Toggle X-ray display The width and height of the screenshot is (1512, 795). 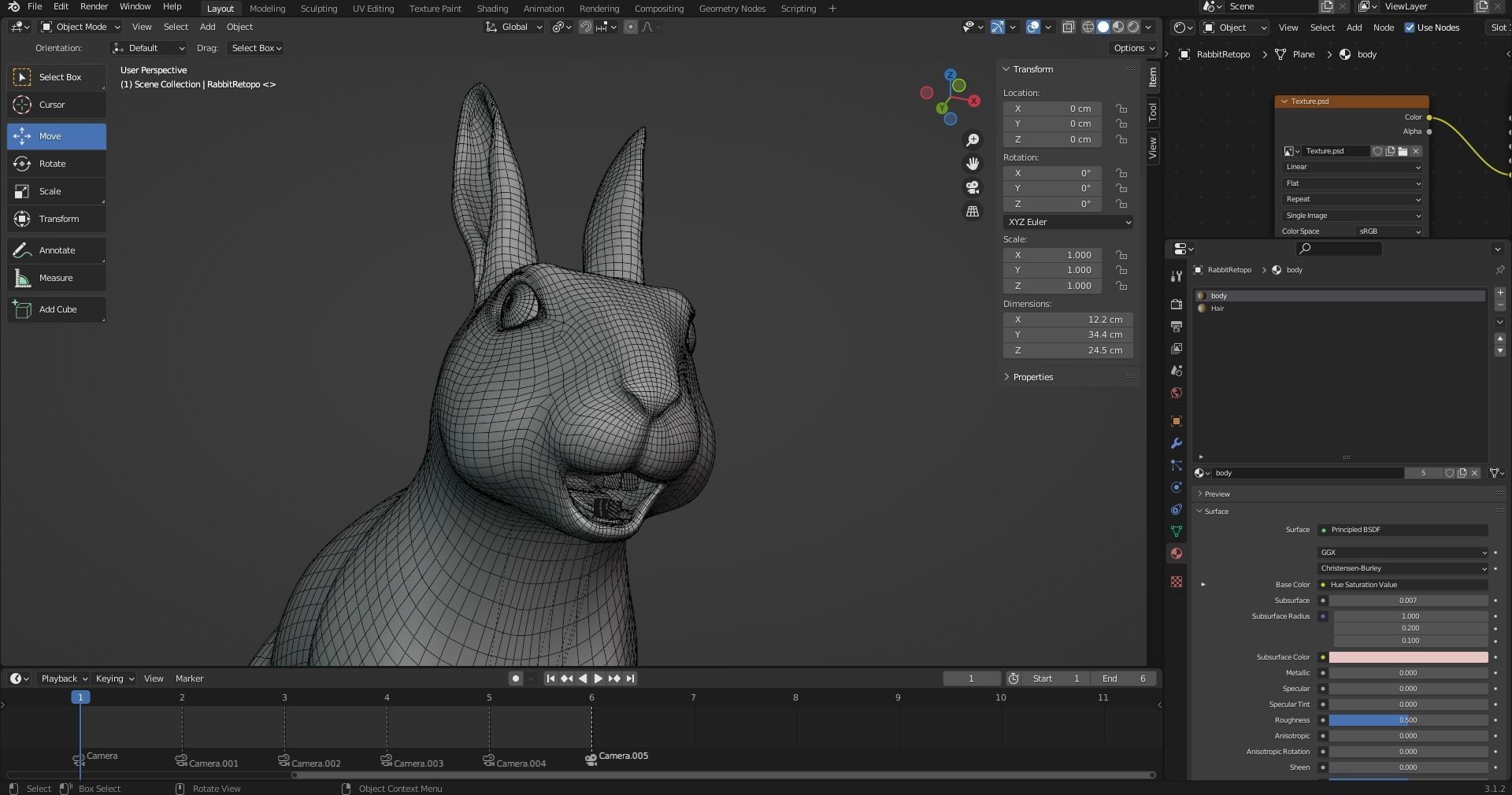point(1068,27)
